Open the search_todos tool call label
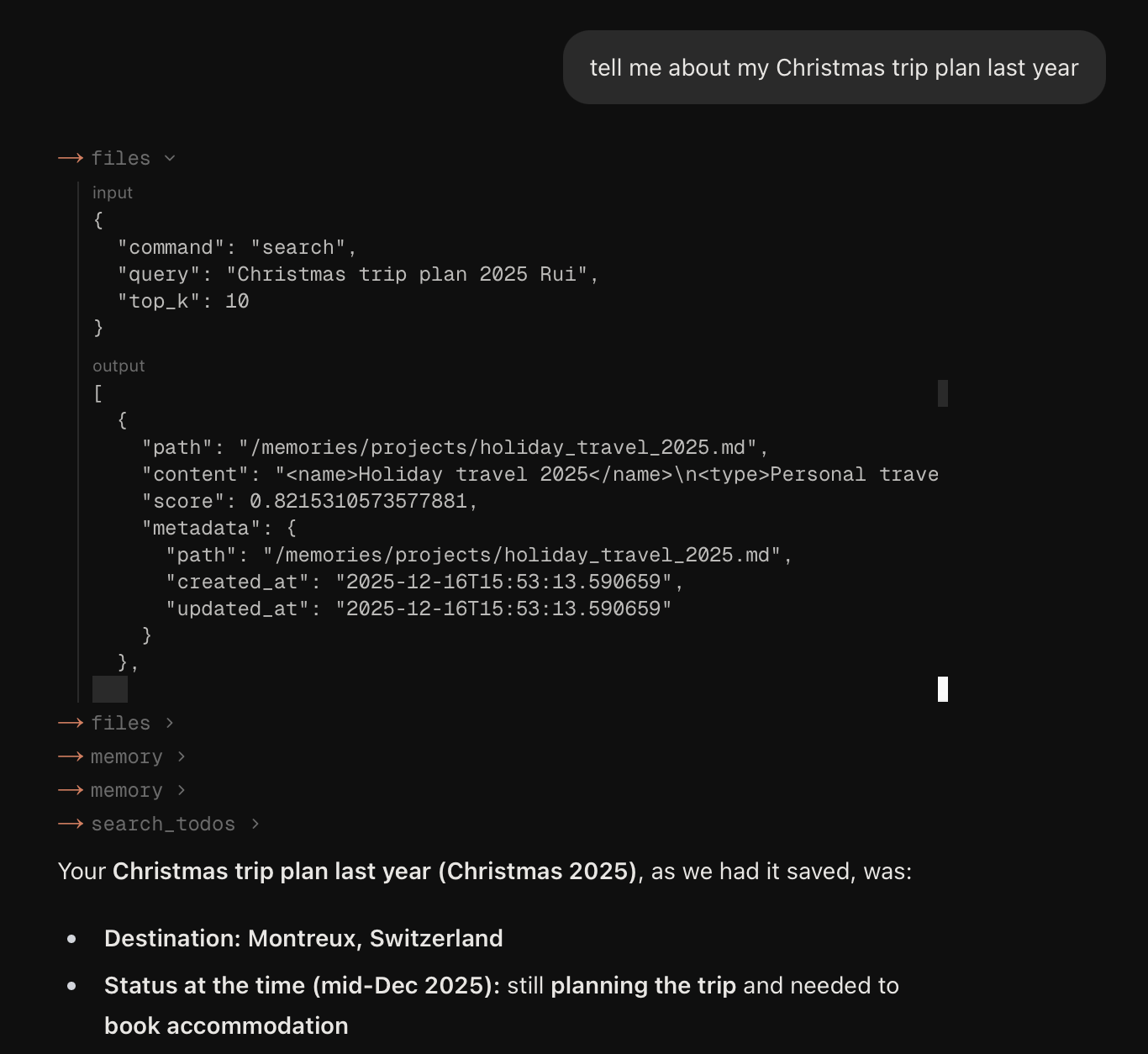The width and height of the screenshot is (1148, 1054). (163, 824)
